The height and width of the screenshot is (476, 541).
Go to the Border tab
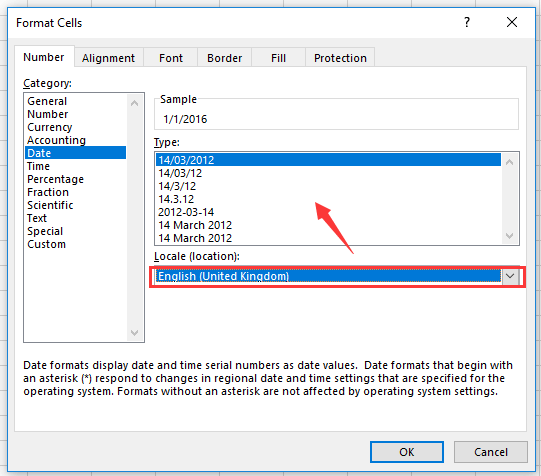point(225,58)
